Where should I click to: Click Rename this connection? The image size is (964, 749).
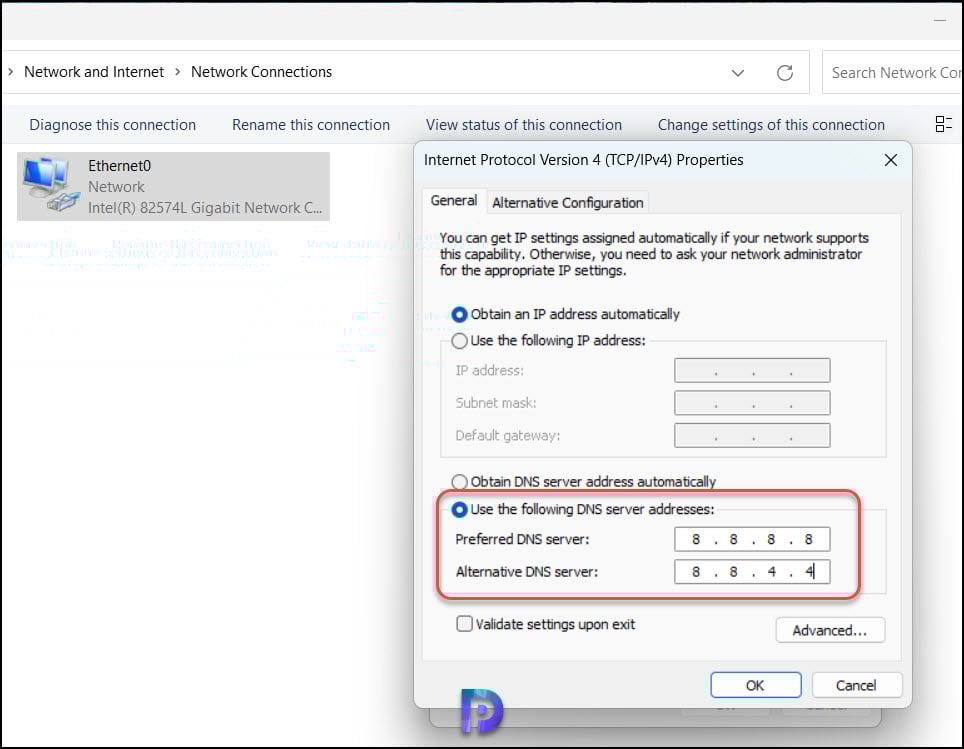pyautogui.click(x=310, y=125)
